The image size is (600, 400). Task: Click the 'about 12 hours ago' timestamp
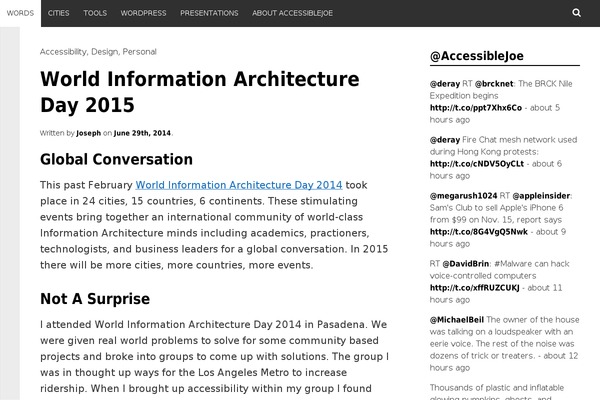click(x=504, y=362)
